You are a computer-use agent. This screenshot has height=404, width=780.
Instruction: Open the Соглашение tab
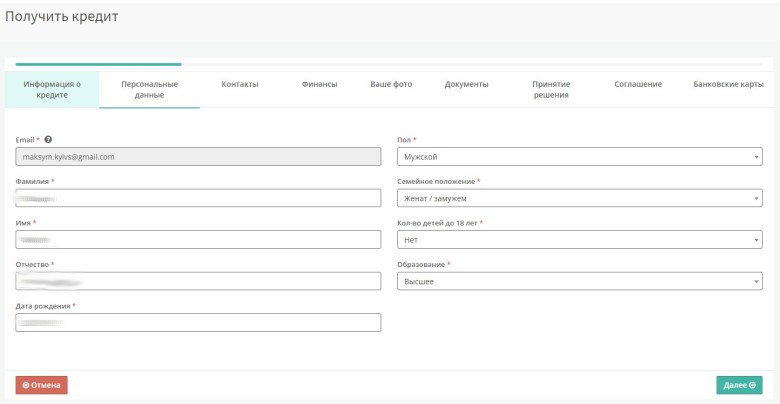(638, 85)
